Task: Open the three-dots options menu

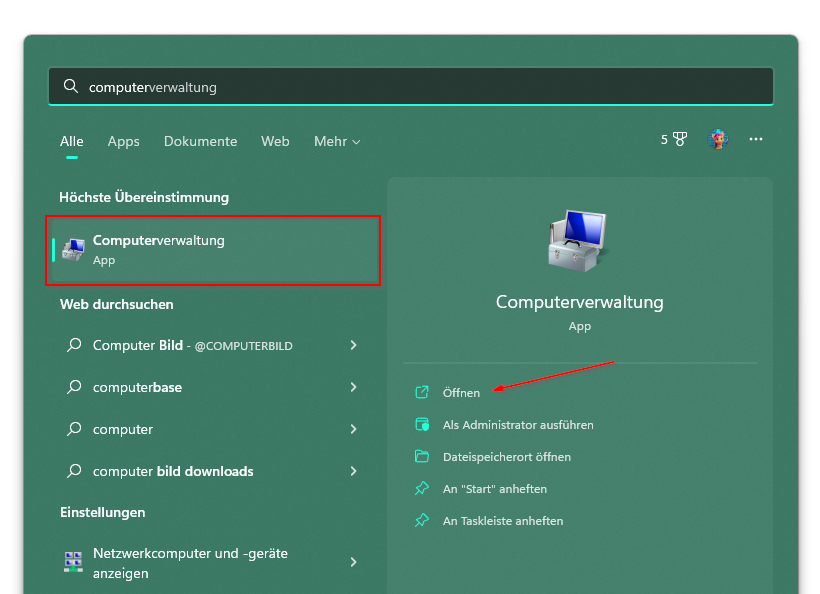Action: pyautogui.click(x=756, y=139)
